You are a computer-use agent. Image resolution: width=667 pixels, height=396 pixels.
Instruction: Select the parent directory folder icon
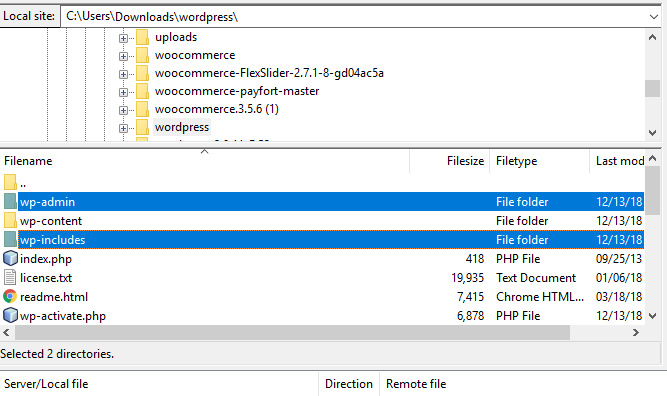tap(10, 182)
